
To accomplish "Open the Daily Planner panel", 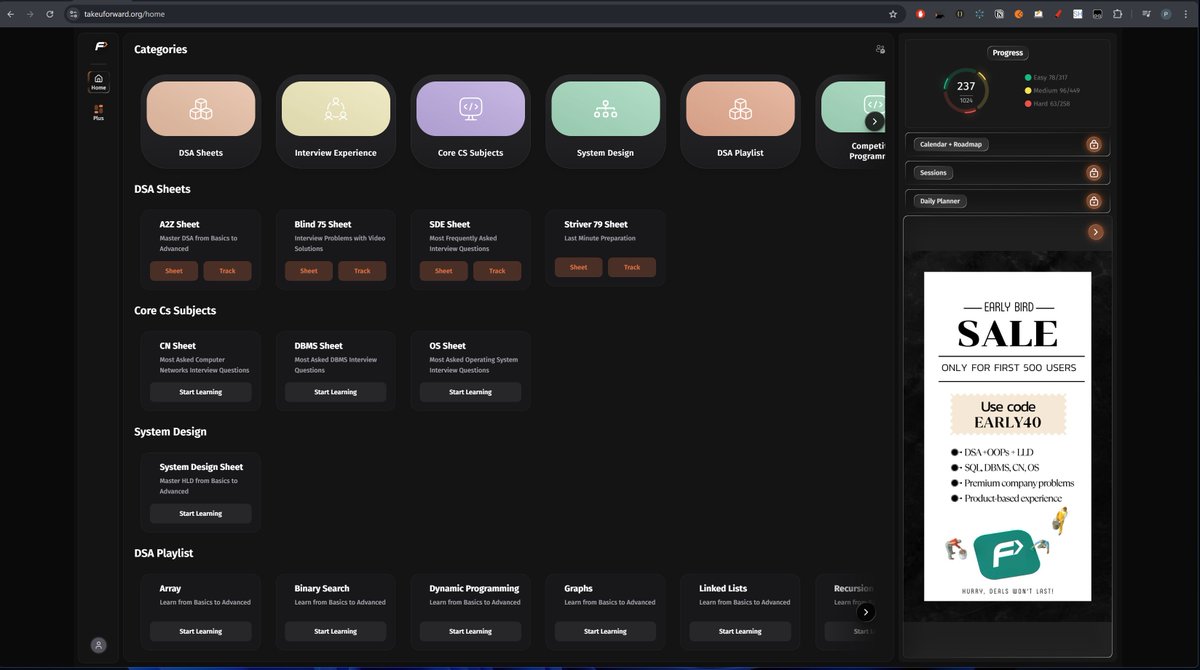I will click(x=1007, y=201).
